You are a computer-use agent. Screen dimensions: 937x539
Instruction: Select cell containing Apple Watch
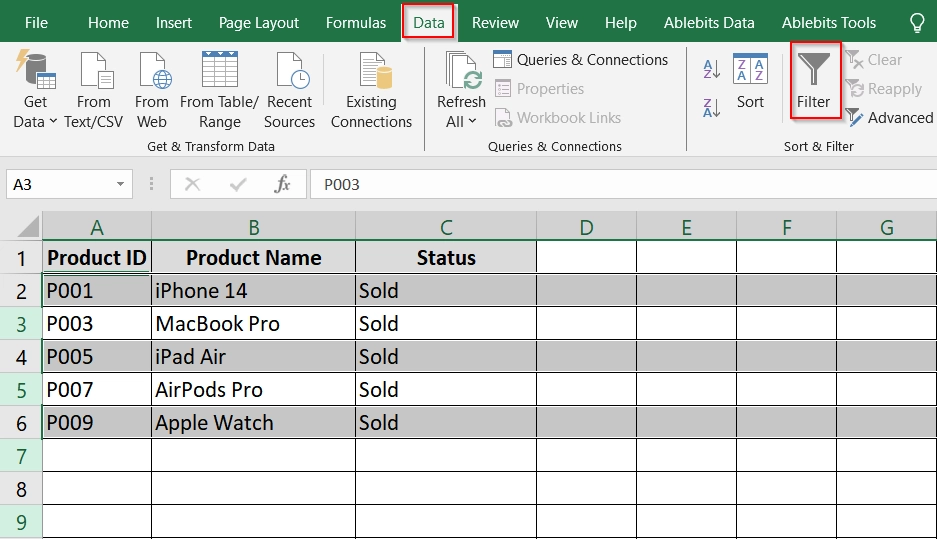tap(253, 422)
